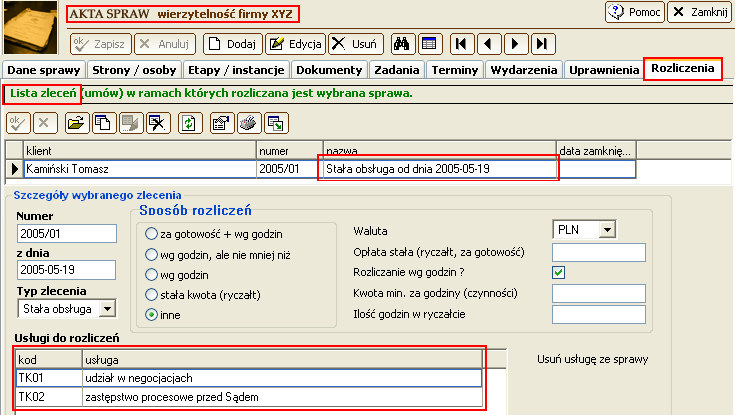Jump to the last record
Screen dimensions: 735x415
(543, 44)
